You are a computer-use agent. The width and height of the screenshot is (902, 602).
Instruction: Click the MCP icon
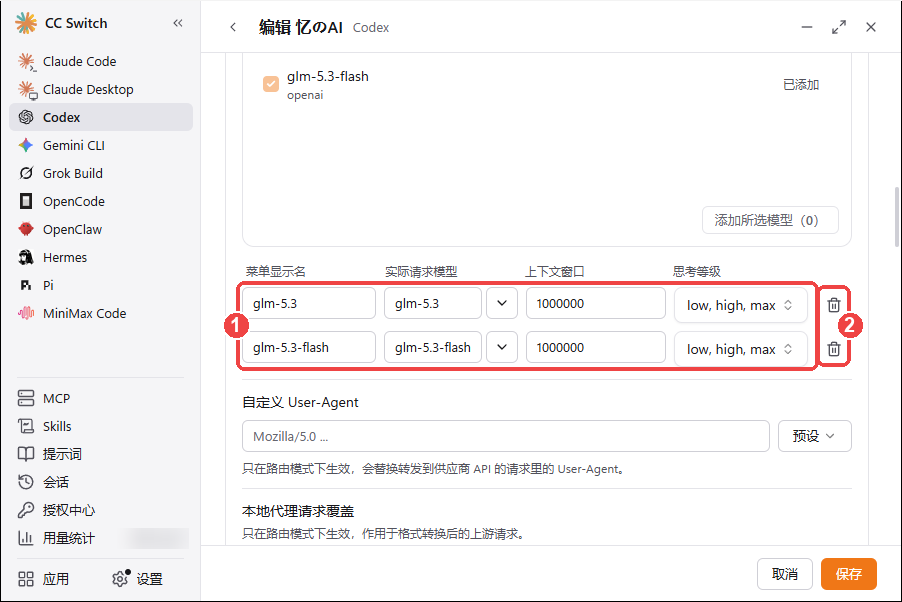tap(26, 398)
